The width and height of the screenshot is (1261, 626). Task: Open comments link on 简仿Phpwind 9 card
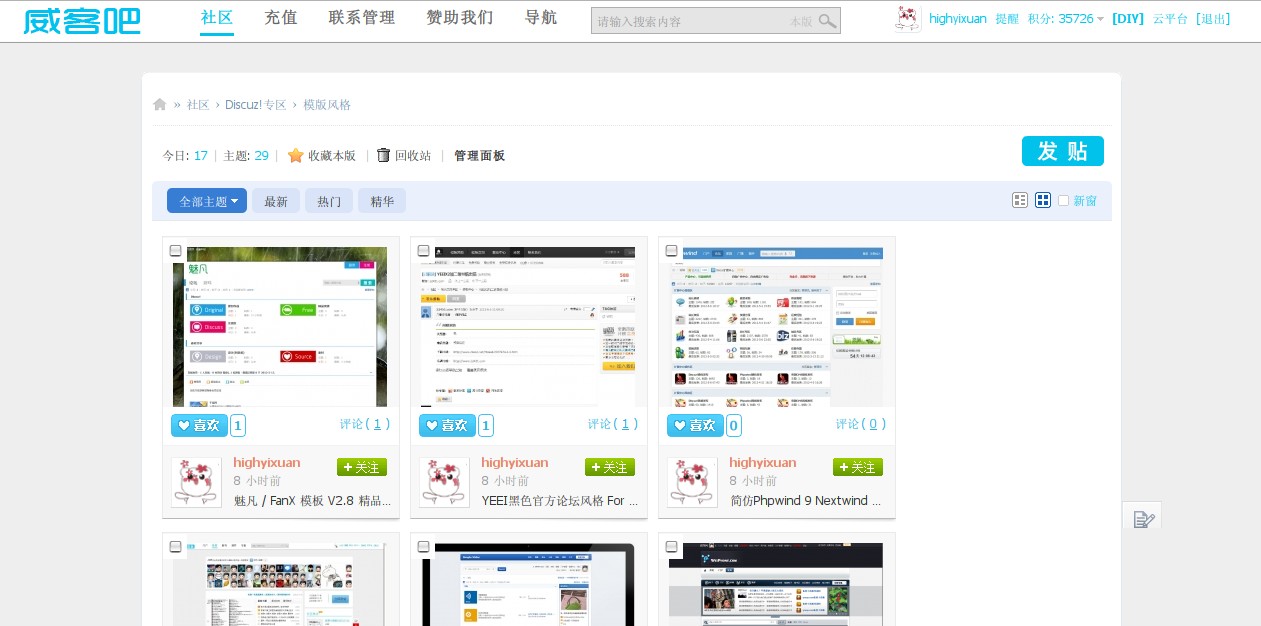[861, 424]
